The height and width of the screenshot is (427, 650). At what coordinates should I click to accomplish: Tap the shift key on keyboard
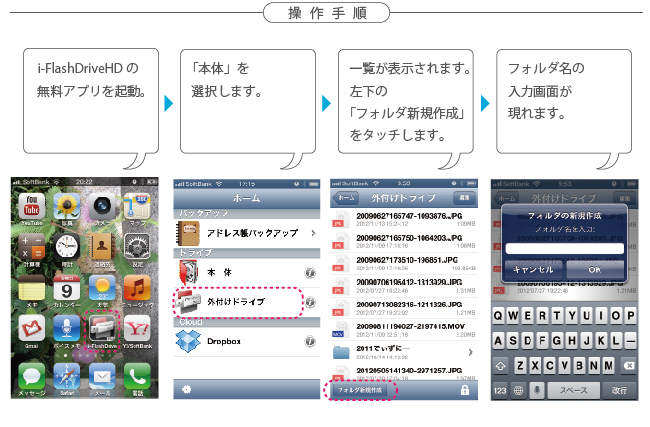500,366
